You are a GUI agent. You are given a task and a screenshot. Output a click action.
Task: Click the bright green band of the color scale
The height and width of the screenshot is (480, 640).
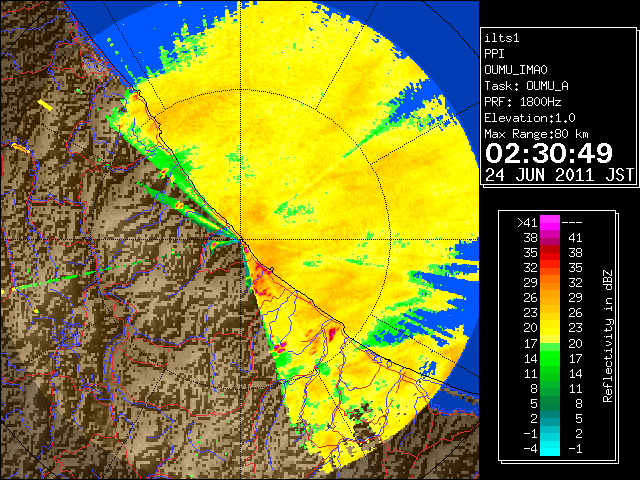[550, 358]
